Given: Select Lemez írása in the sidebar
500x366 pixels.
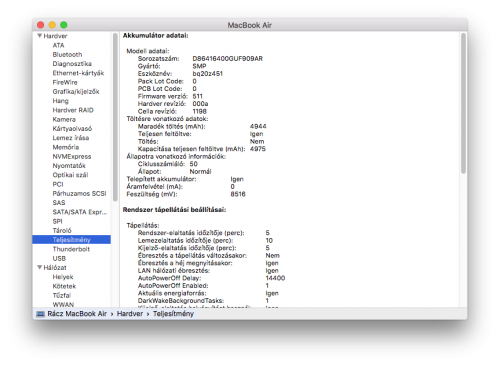Looking at the screenshot, I should (71, 138).
